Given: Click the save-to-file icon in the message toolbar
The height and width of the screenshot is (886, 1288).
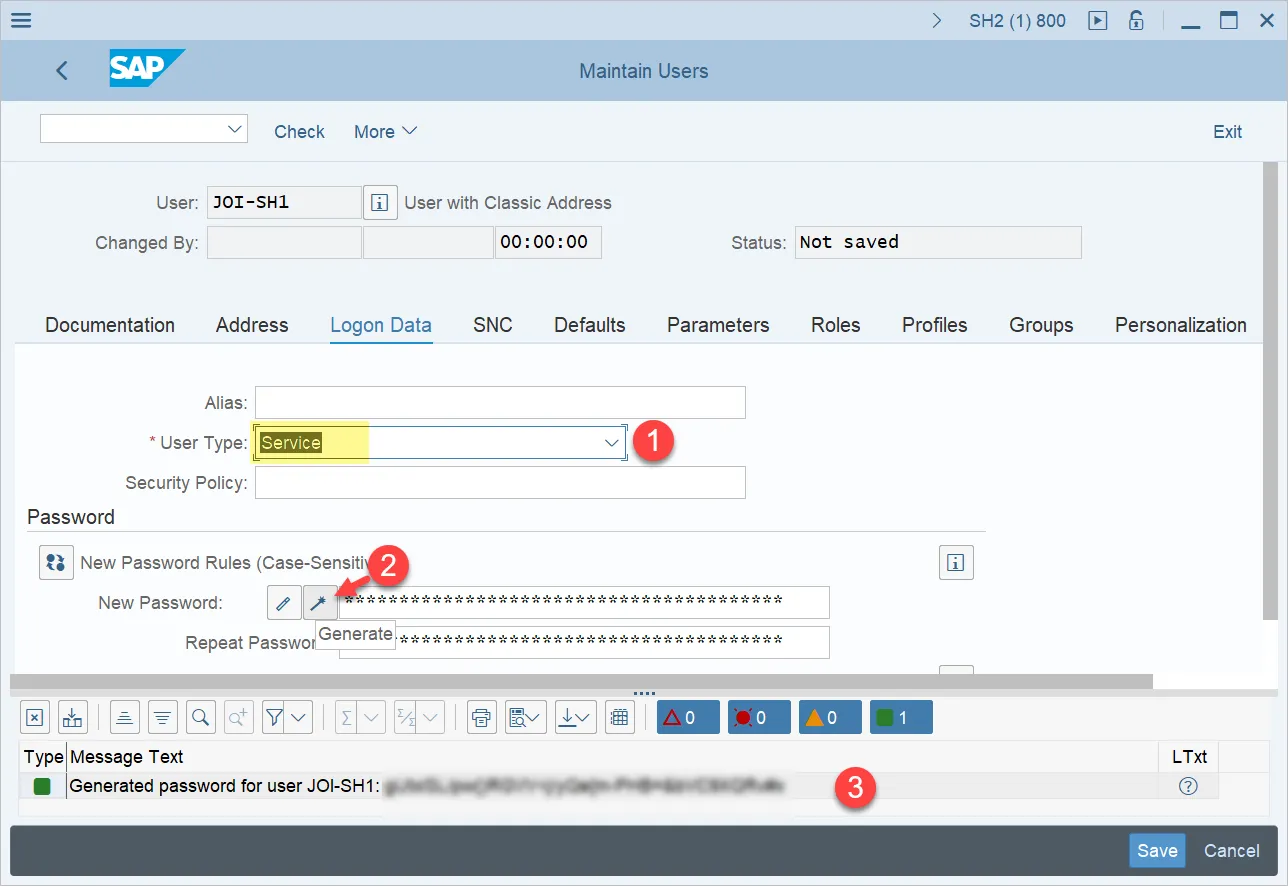Looking at the screenshot, I should coord(73,717).
